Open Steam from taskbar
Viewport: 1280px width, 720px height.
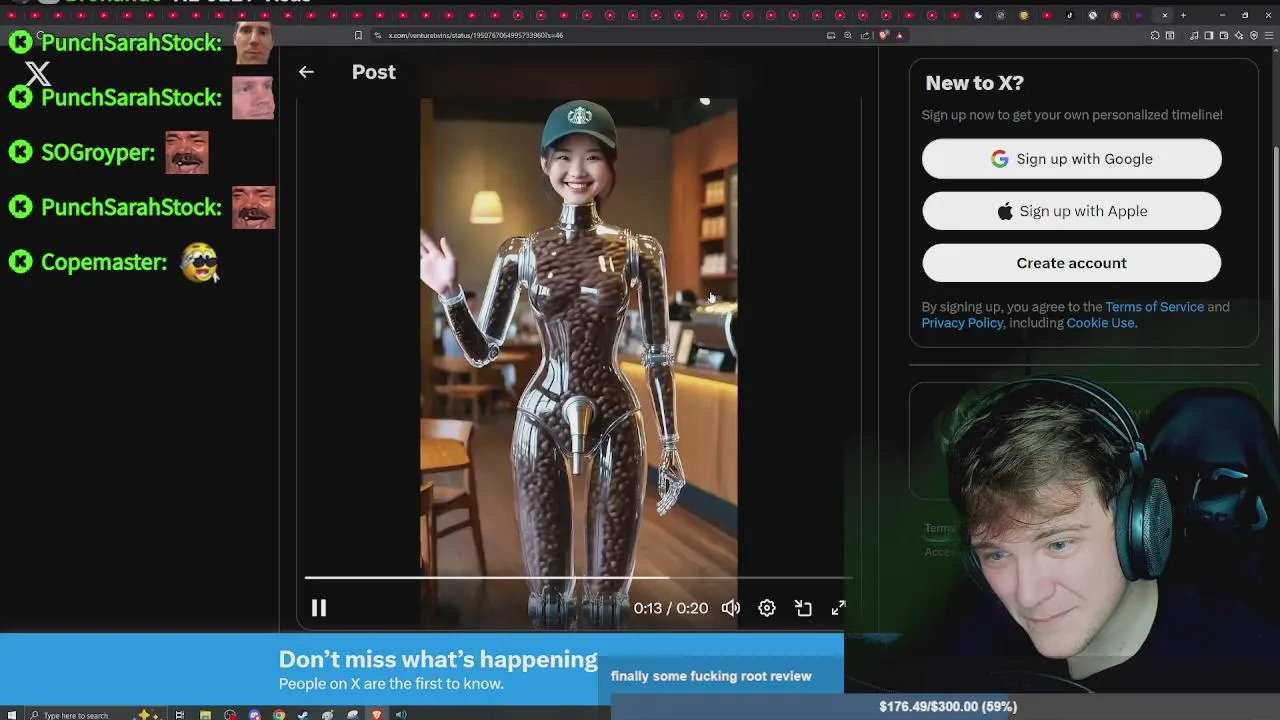point(303,714)
